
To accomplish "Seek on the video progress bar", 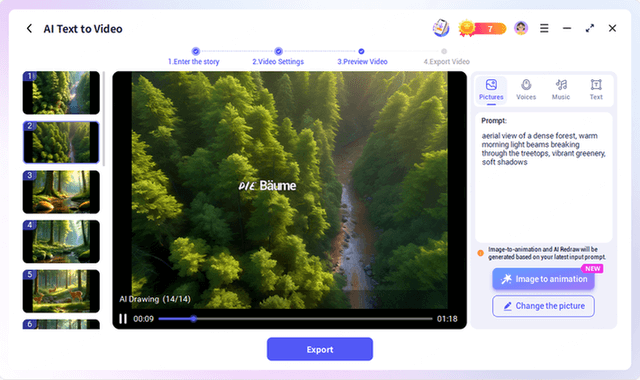I will pos(295,319).
